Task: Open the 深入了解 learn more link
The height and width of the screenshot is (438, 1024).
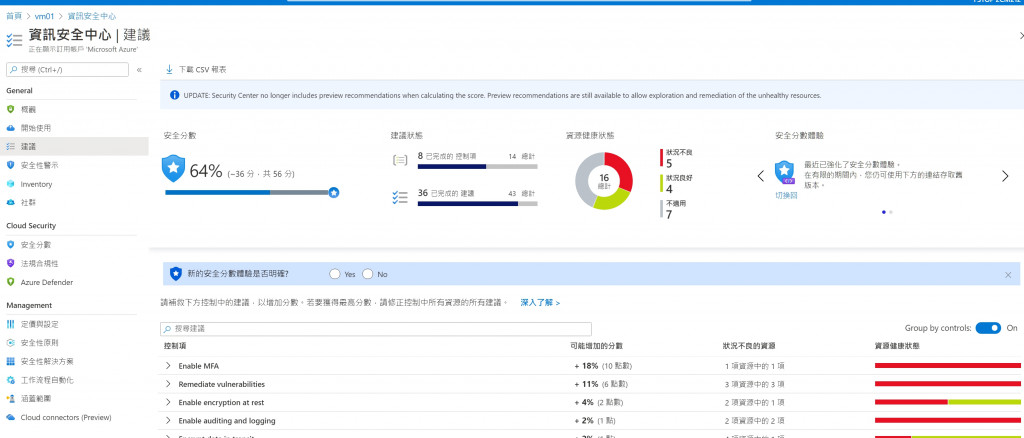Action: [540, 303]
